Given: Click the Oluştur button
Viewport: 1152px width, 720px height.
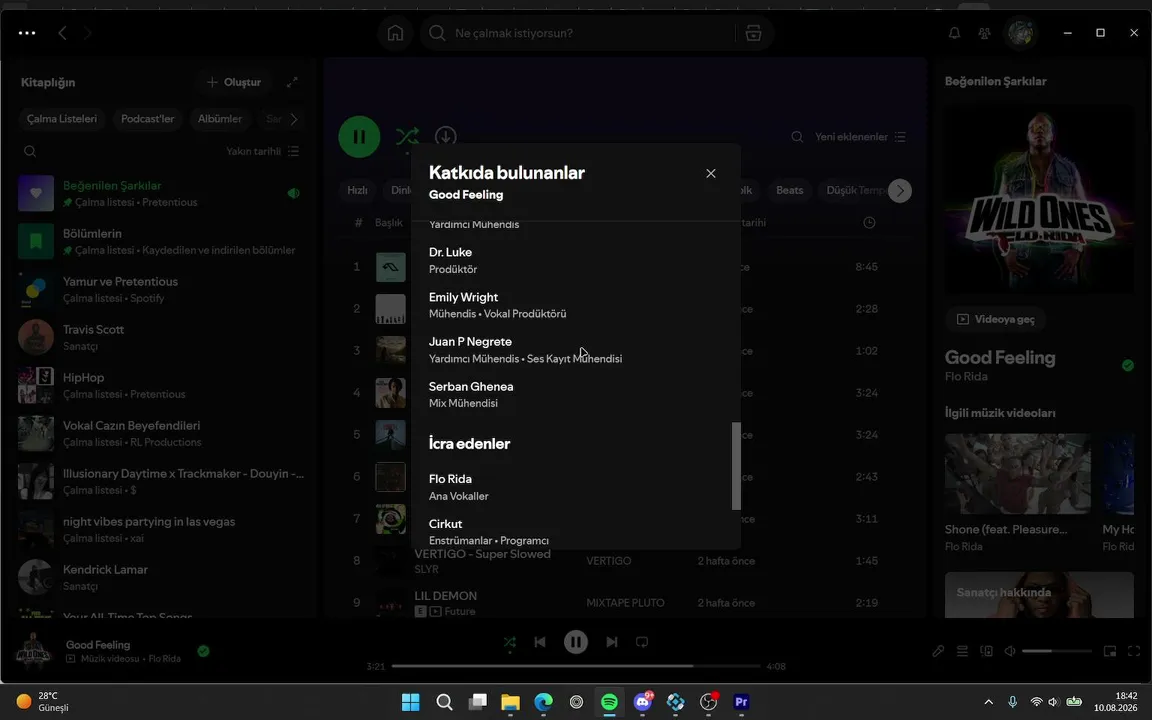Looking at the screenshot, I should click(x=234, y=82).
